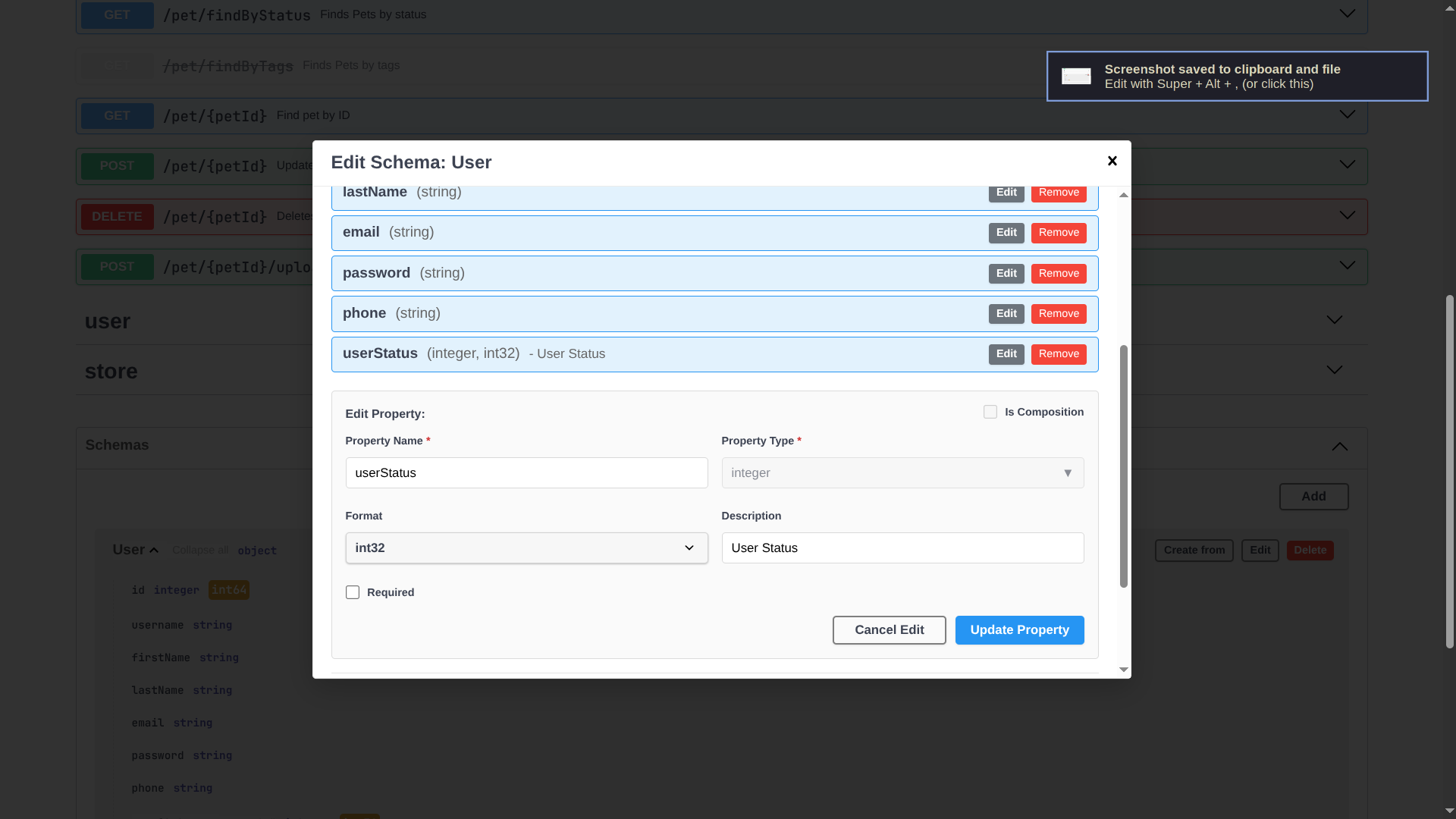Edit the userStatus property

(x=1006, y=354)
